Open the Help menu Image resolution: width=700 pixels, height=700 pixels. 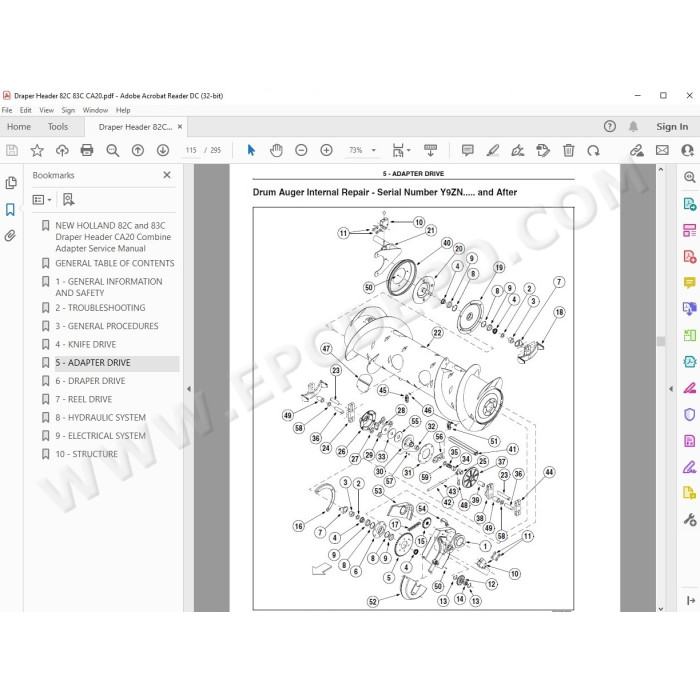(123, 110)
